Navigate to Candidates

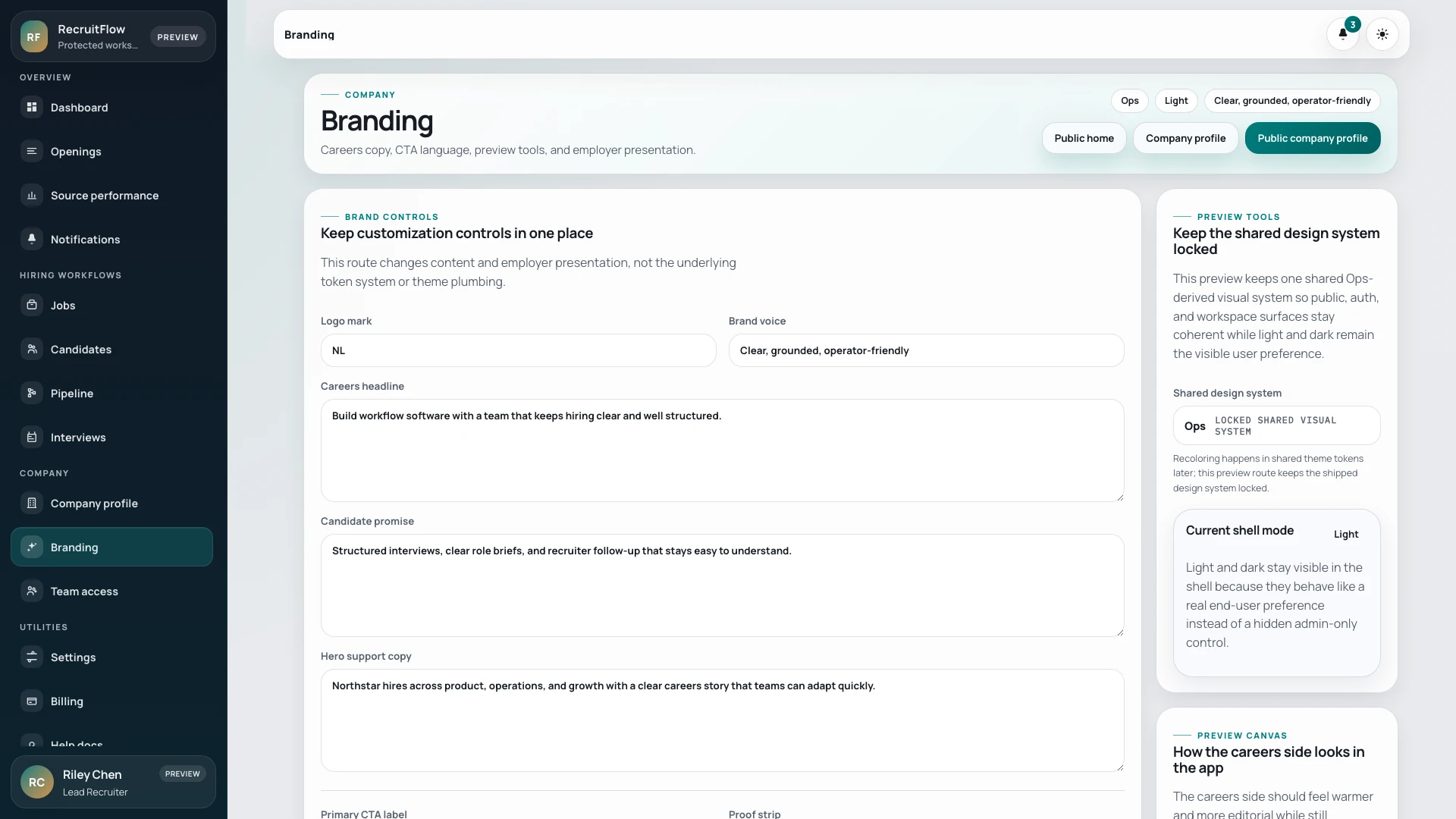coord(111,350)
